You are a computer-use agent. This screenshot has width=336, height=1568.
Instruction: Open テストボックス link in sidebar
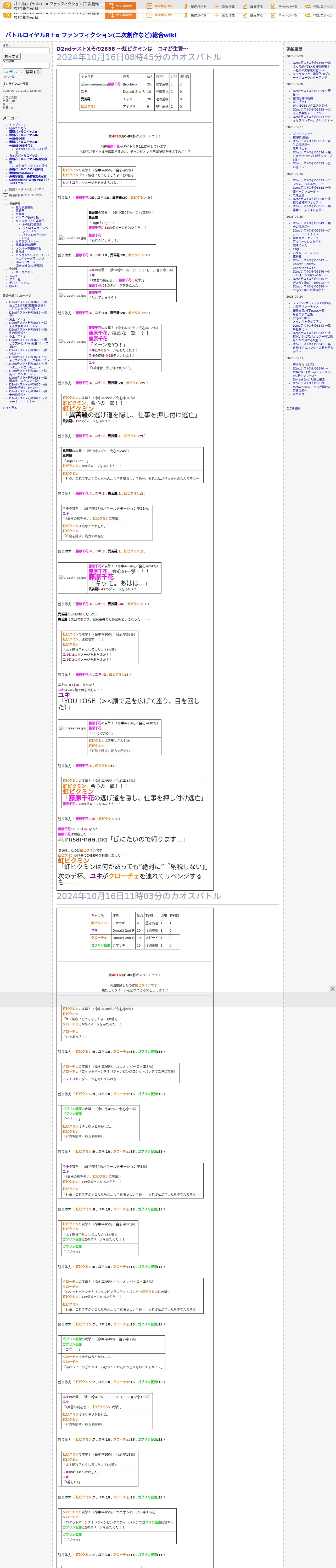19,283
